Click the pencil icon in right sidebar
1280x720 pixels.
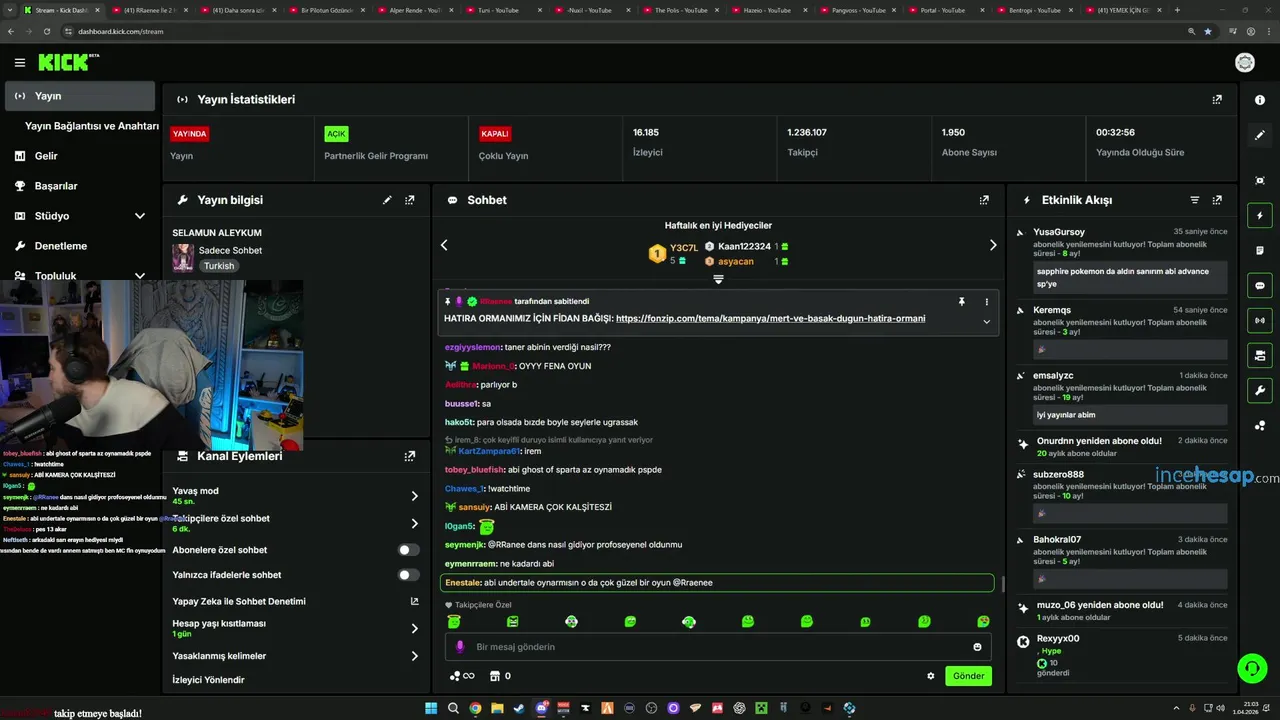1260,135
